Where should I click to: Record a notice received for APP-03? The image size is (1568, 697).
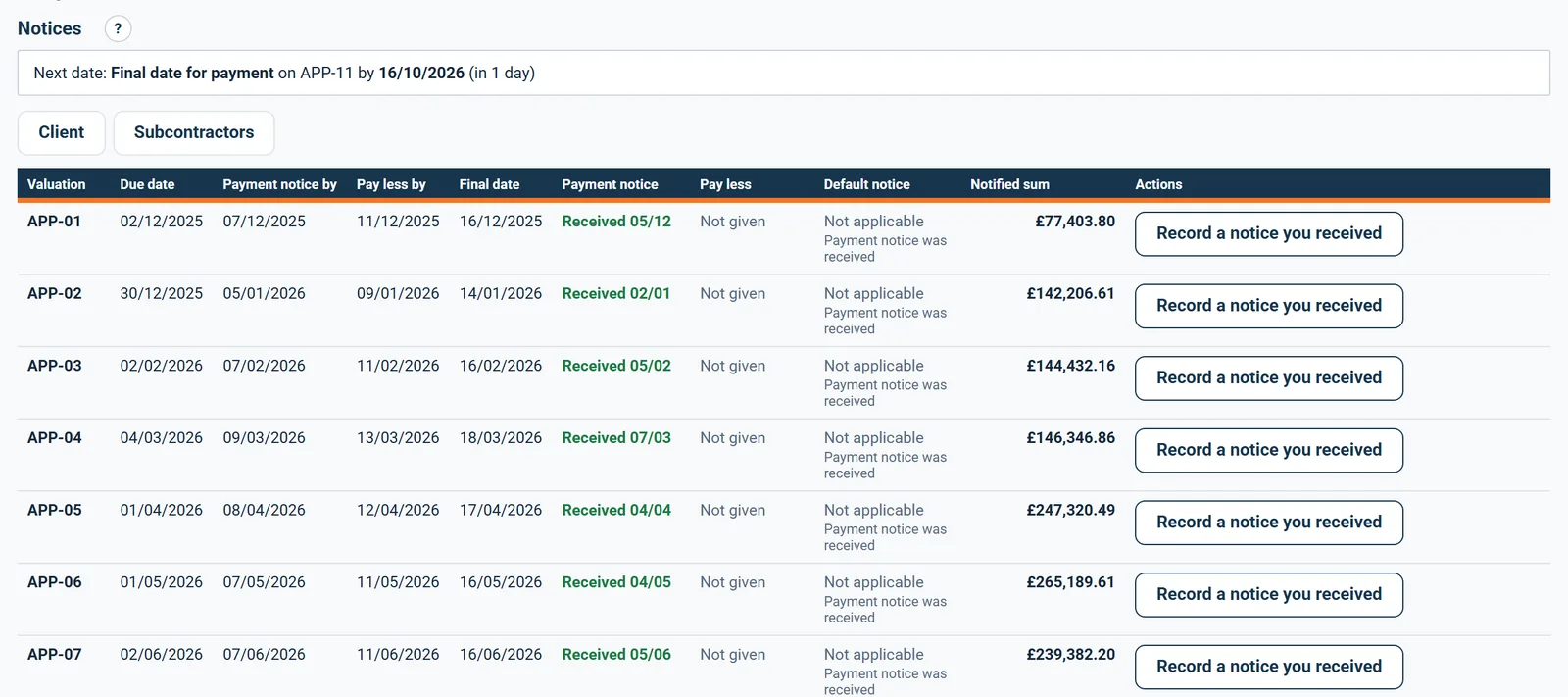(x=1269, y=378)
